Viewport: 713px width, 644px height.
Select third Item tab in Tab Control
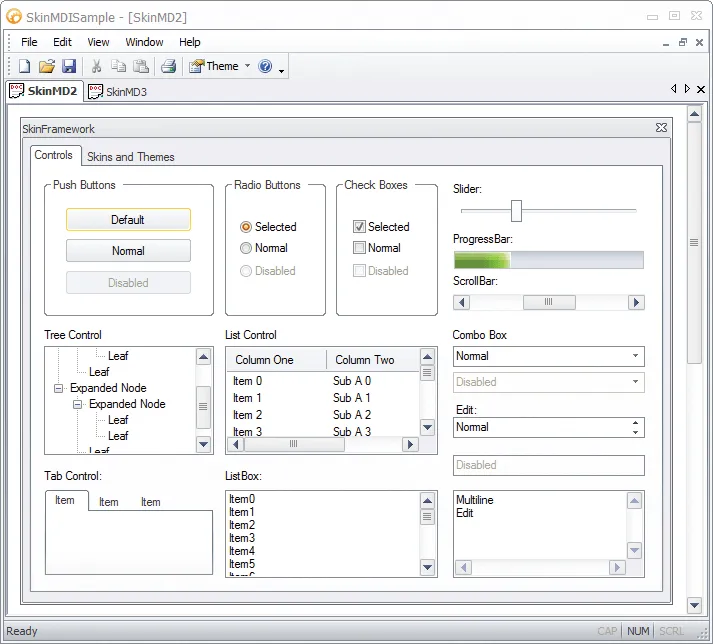point(151,502)
